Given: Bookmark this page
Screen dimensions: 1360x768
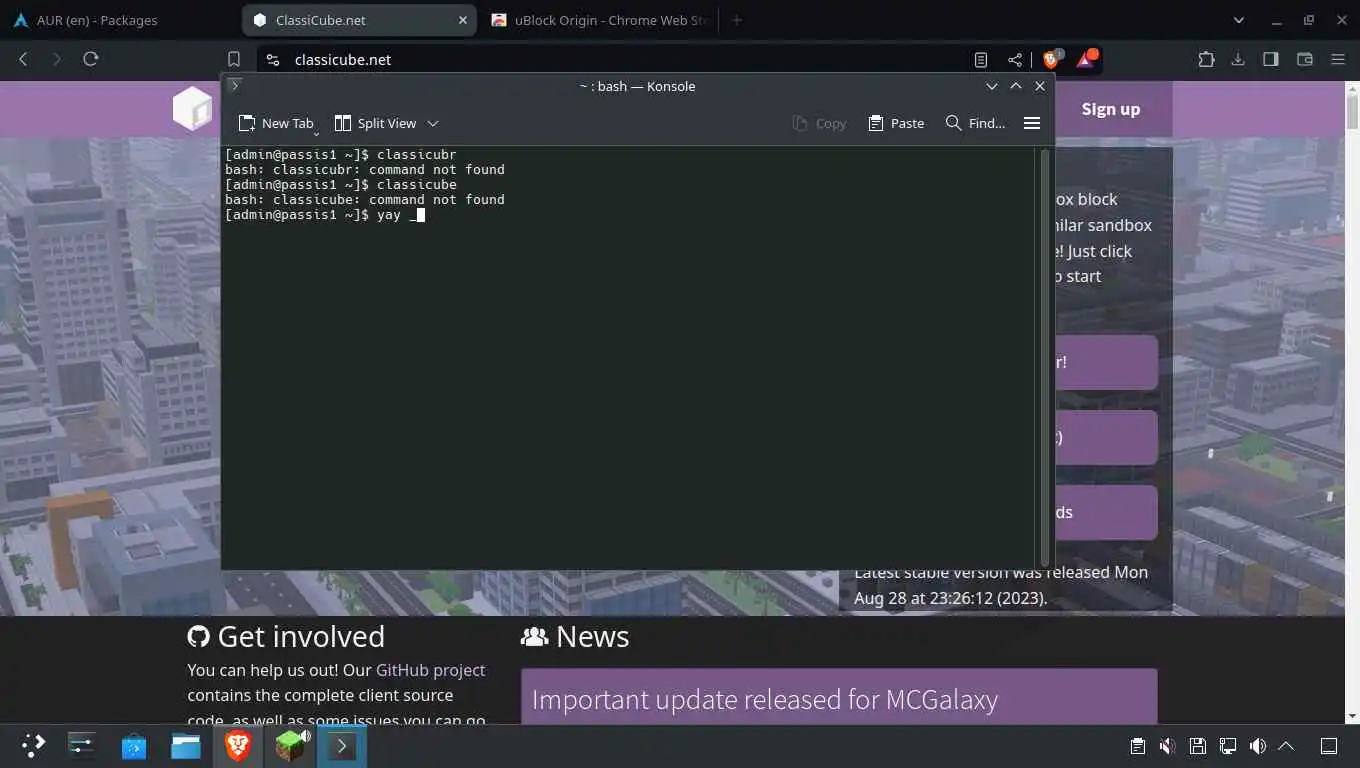Looking at the screenshot, I should point(233,59).
